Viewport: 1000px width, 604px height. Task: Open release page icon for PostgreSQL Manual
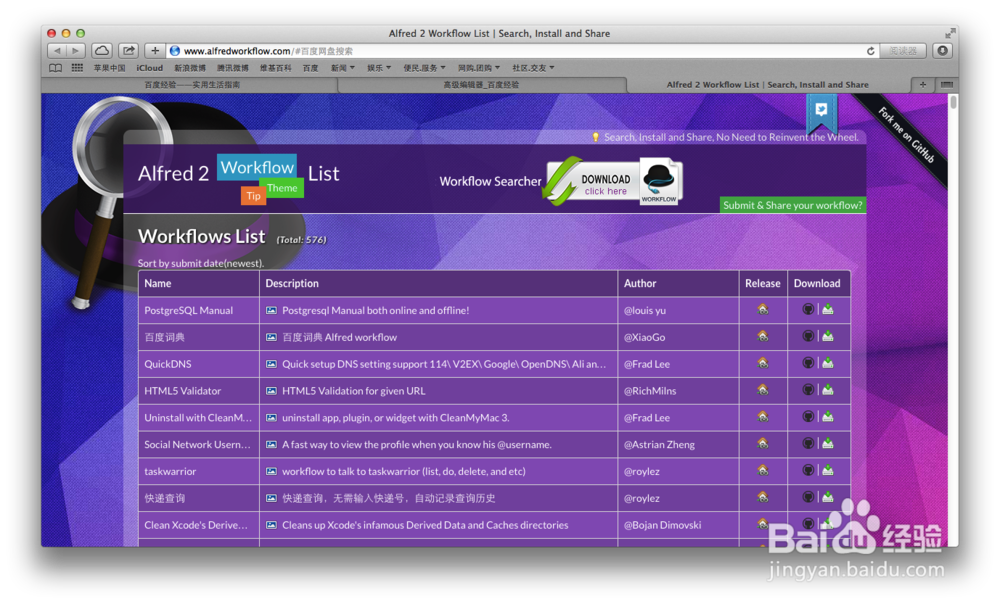pyautogui.click(x=763, y=310)
